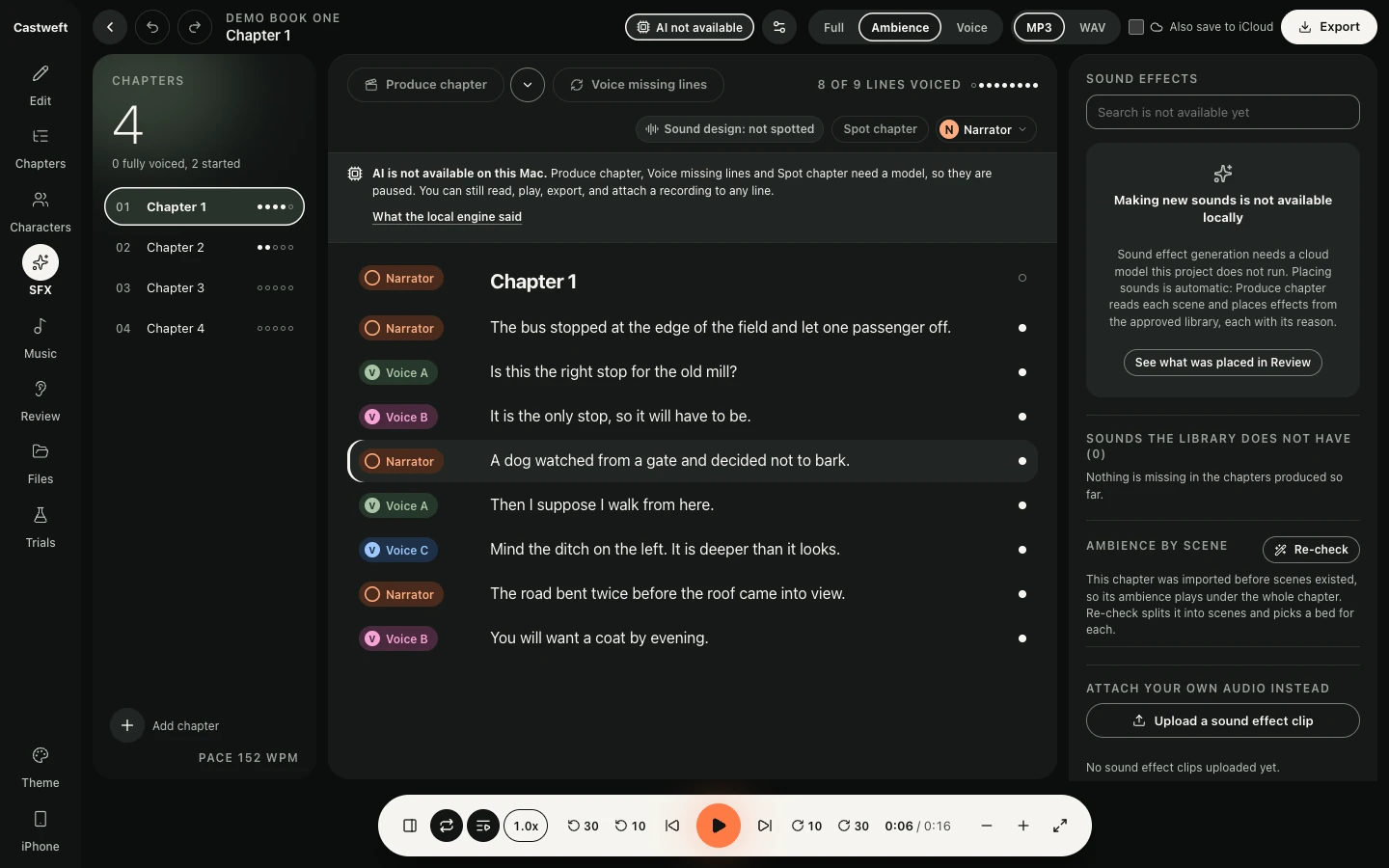Toggle the loop playback button

click(447, 826)
